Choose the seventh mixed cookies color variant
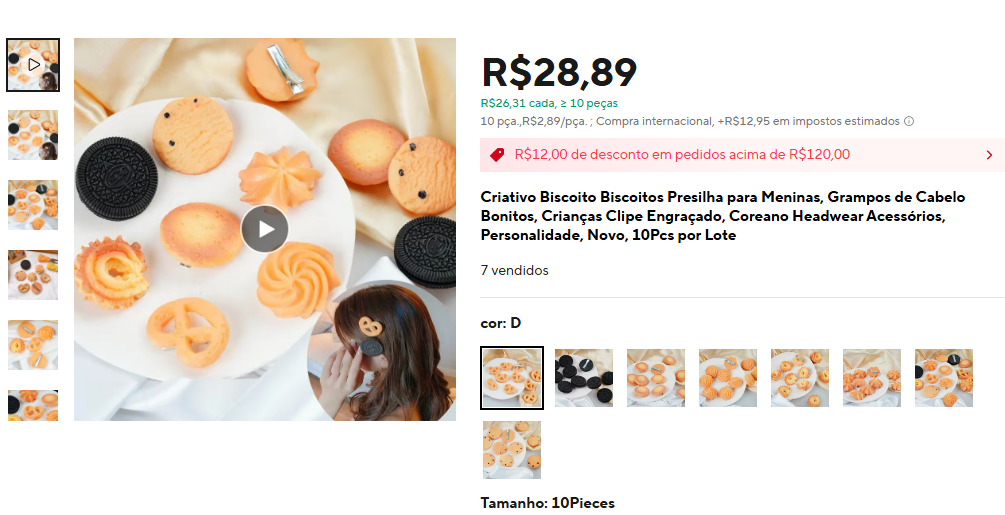 click(944, 378)
